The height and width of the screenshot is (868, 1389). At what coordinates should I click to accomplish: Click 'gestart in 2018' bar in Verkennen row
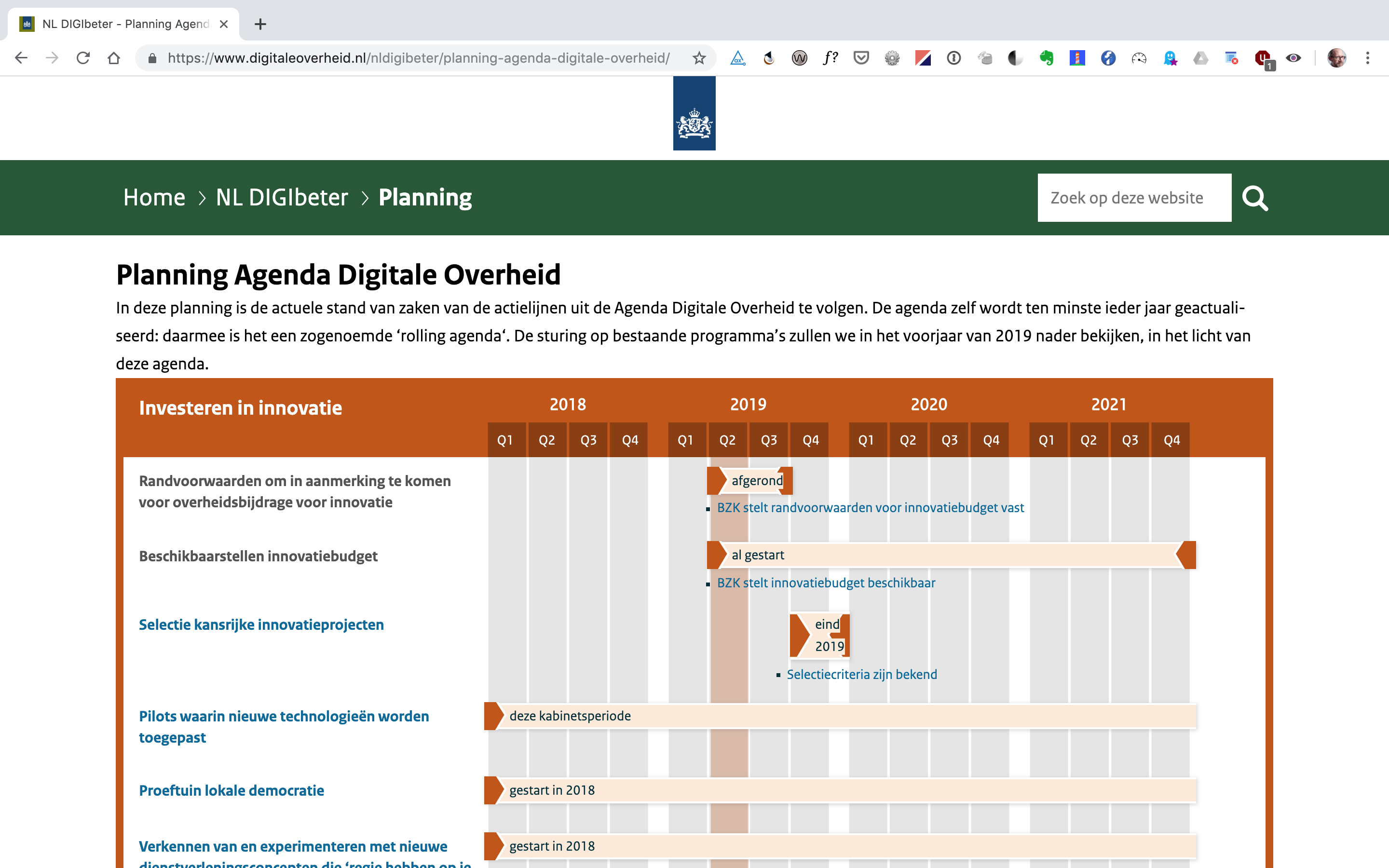click(x=840, y=846)
